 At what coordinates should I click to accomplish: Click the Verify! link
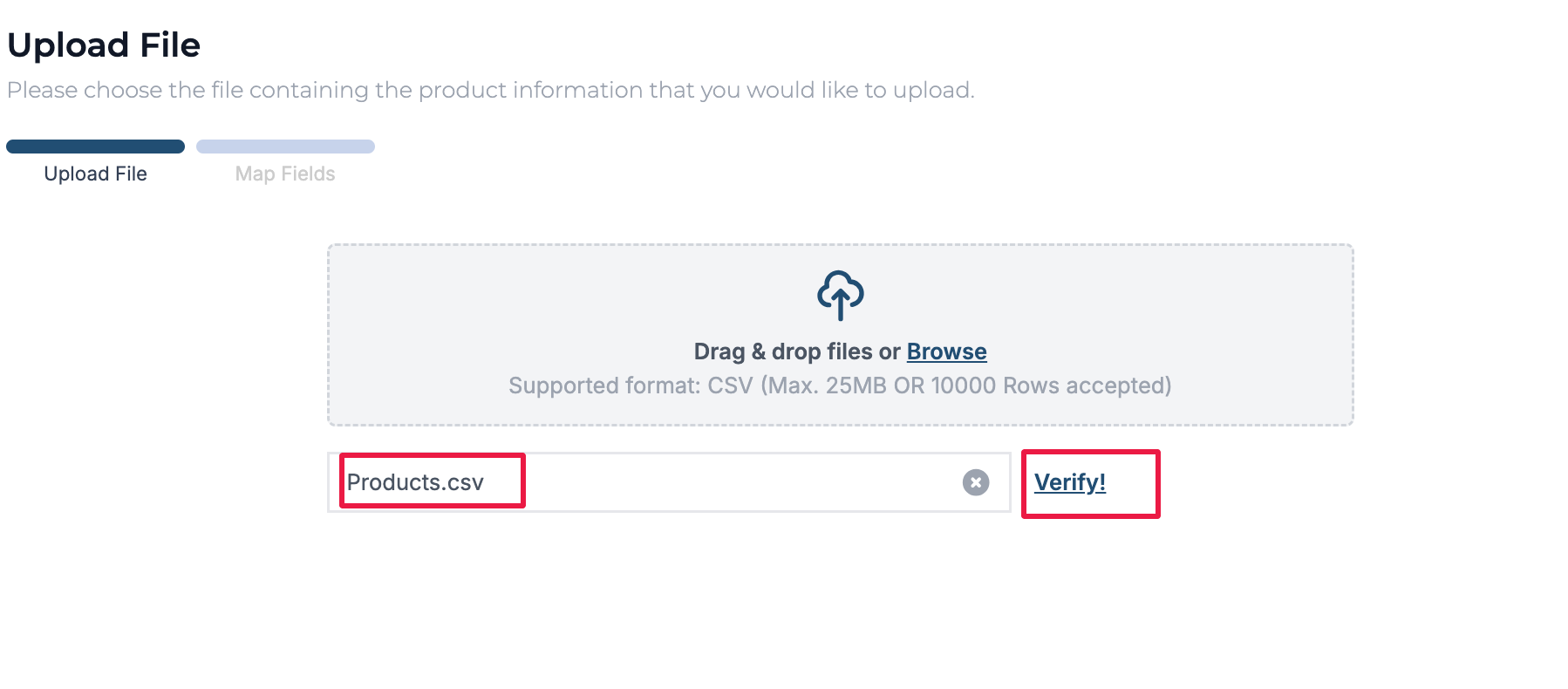click(1070, 482)
